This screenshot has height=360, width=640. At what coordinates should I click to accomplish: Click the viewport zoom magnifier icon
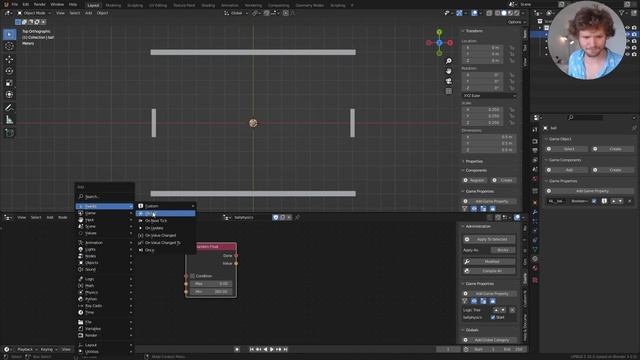(x=449, y=61)
